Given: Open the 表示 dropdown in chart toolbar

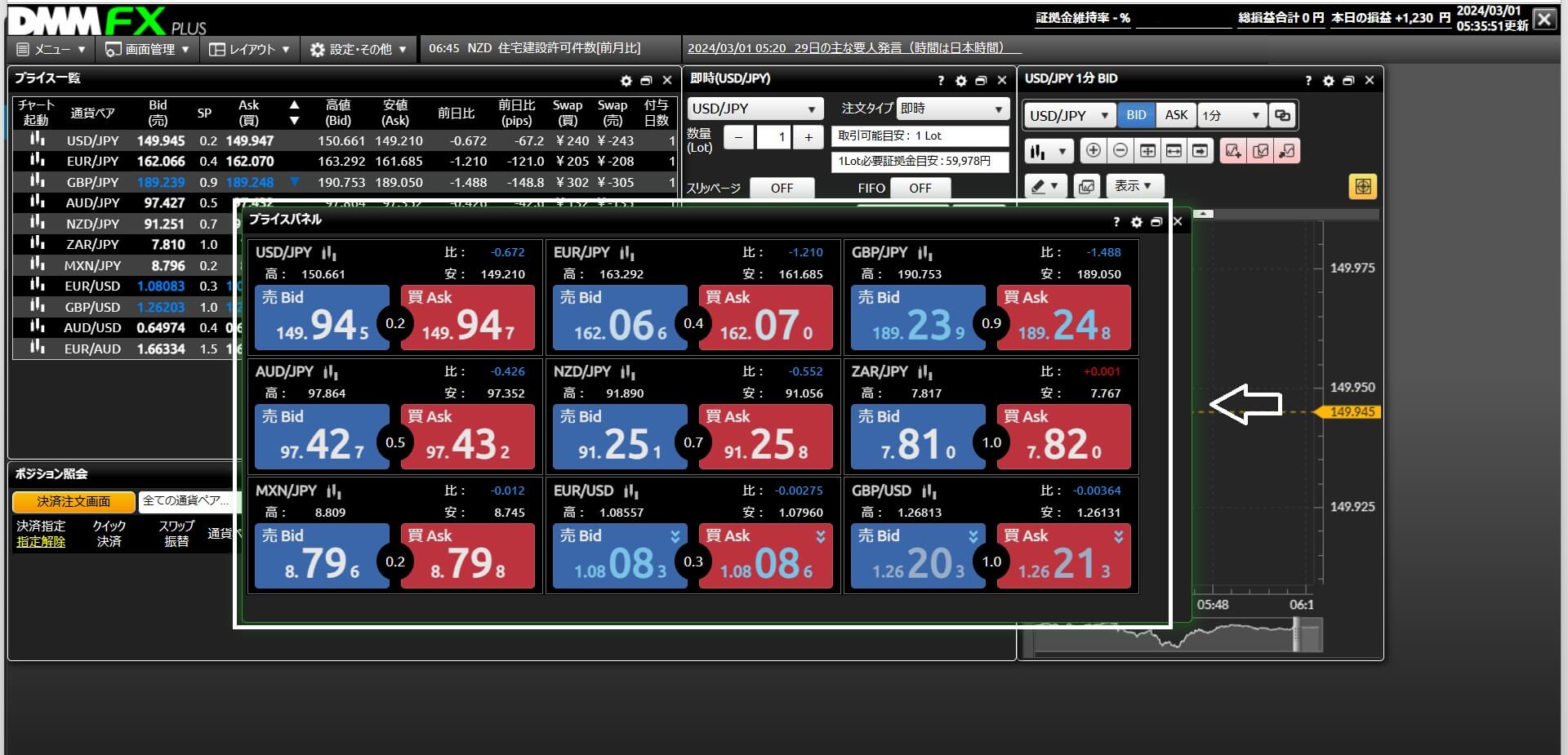Looking at the screenshot, I should tap(1134, 186).
